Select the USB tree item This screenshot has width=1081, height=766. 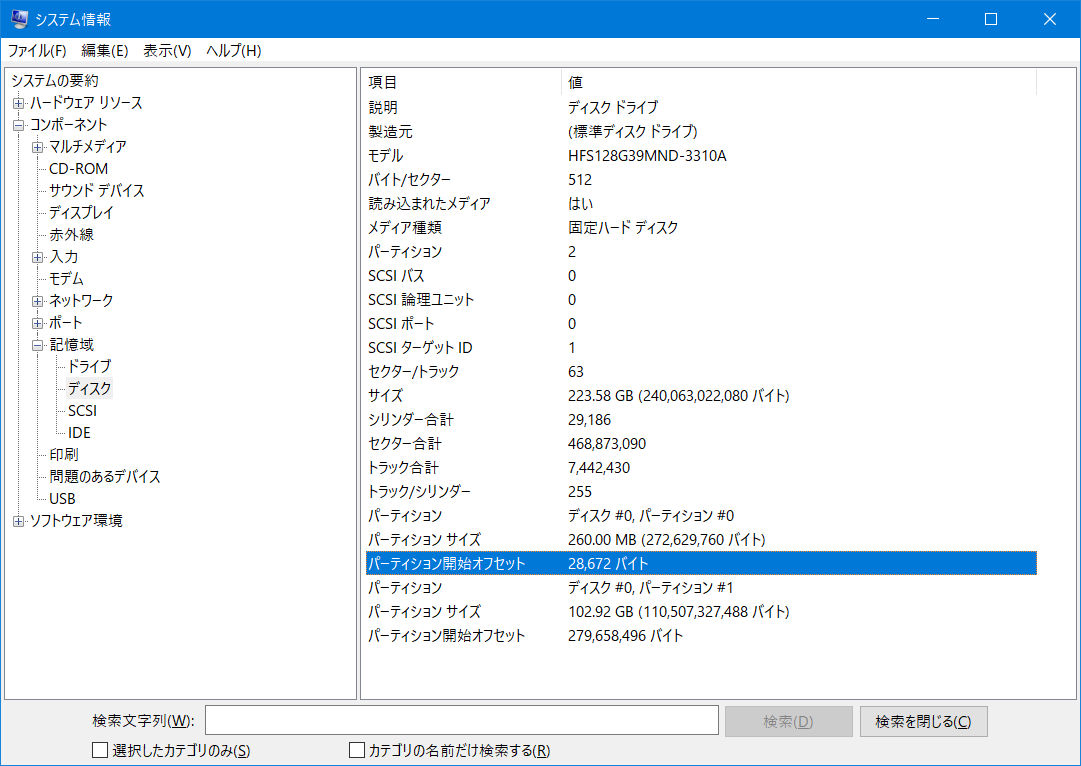62,499
